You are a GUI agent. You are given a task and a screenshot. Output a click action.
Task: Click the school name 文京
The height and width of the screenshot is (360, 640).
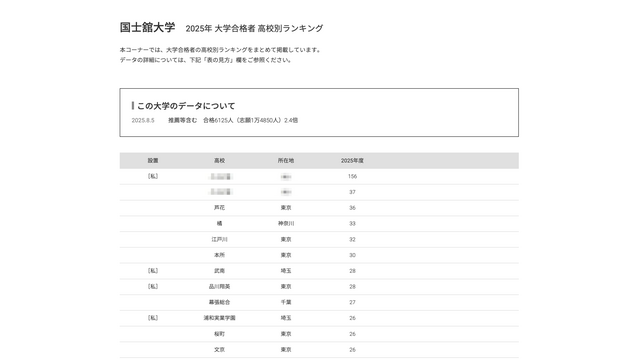[220, 350]
